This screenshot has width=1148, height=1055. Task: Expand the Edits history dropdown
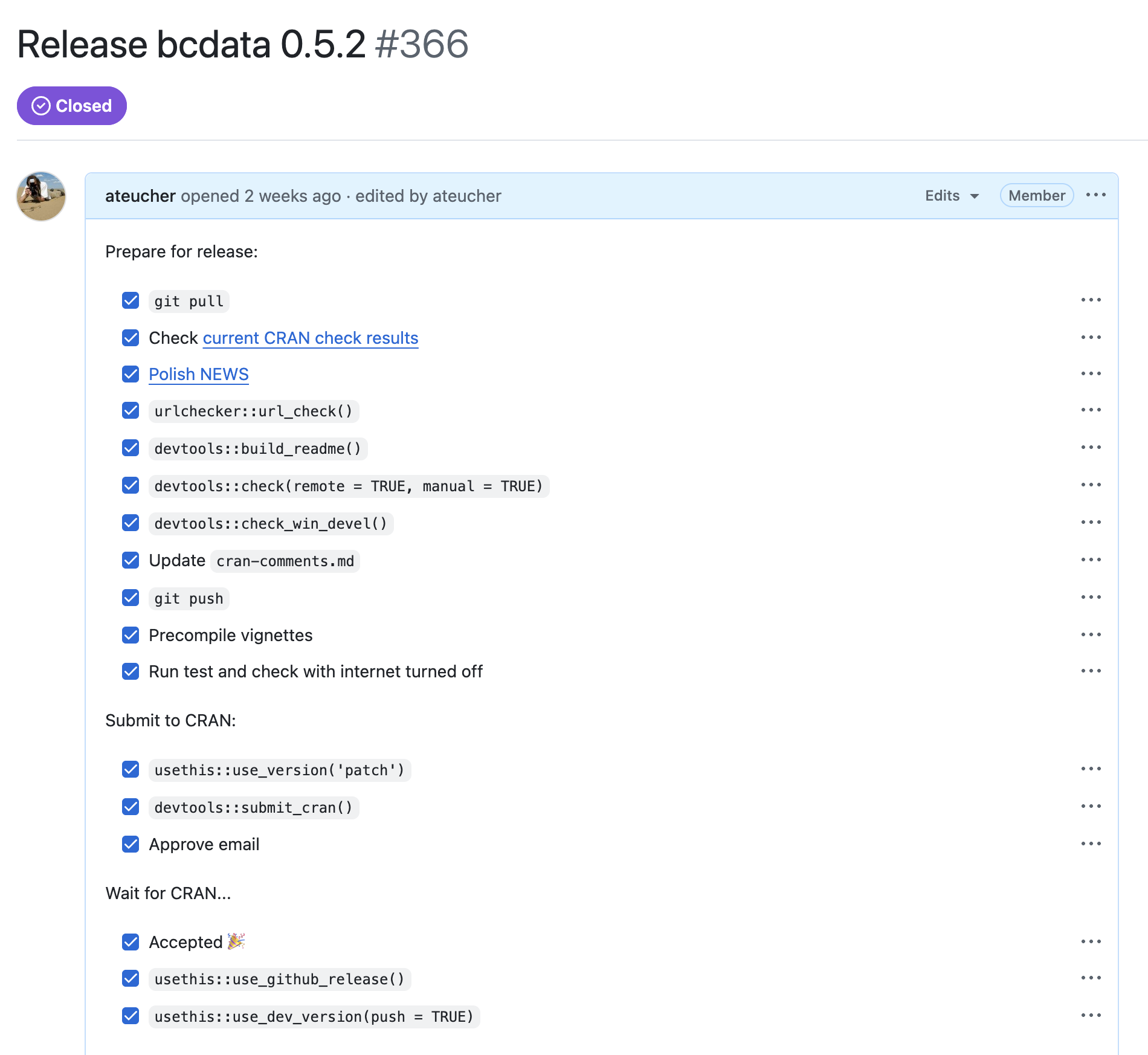tap(952, 196)
